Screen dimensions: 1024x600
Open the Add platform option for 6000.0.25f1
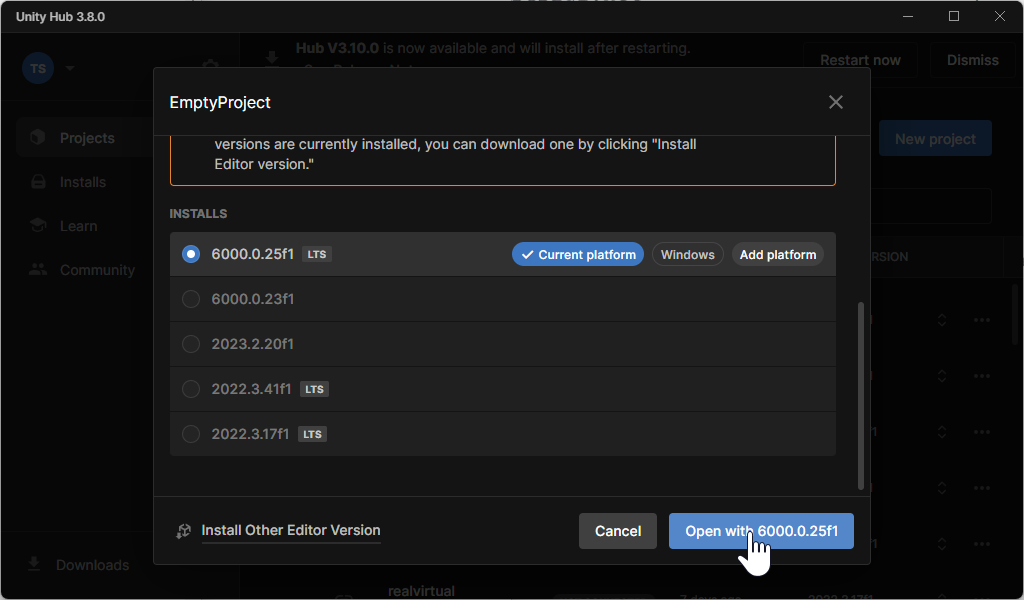777,255
